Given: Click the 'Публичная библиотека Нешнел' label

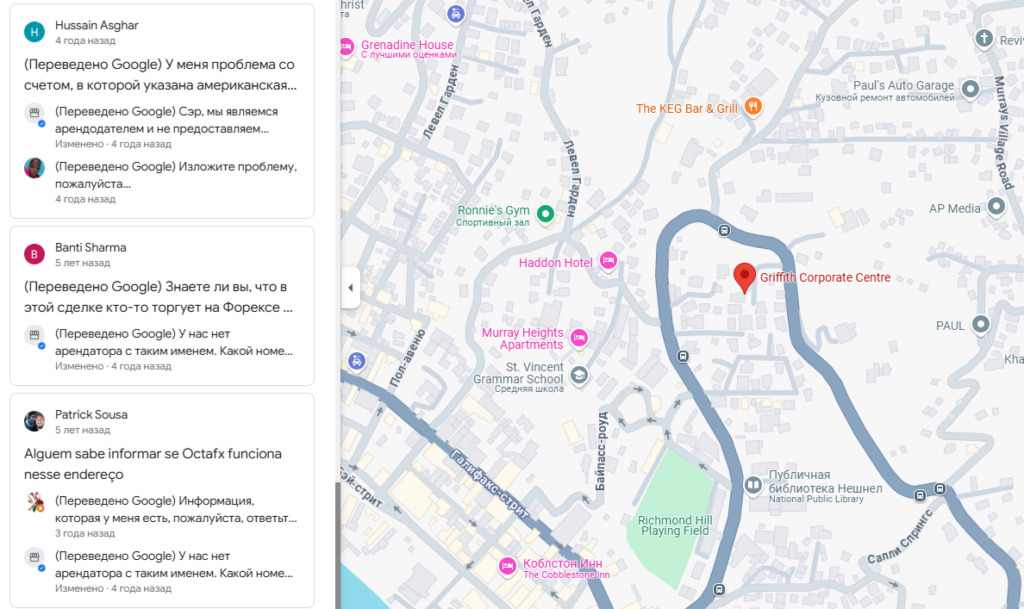Looking at the screenshot, I should (825, 482).
